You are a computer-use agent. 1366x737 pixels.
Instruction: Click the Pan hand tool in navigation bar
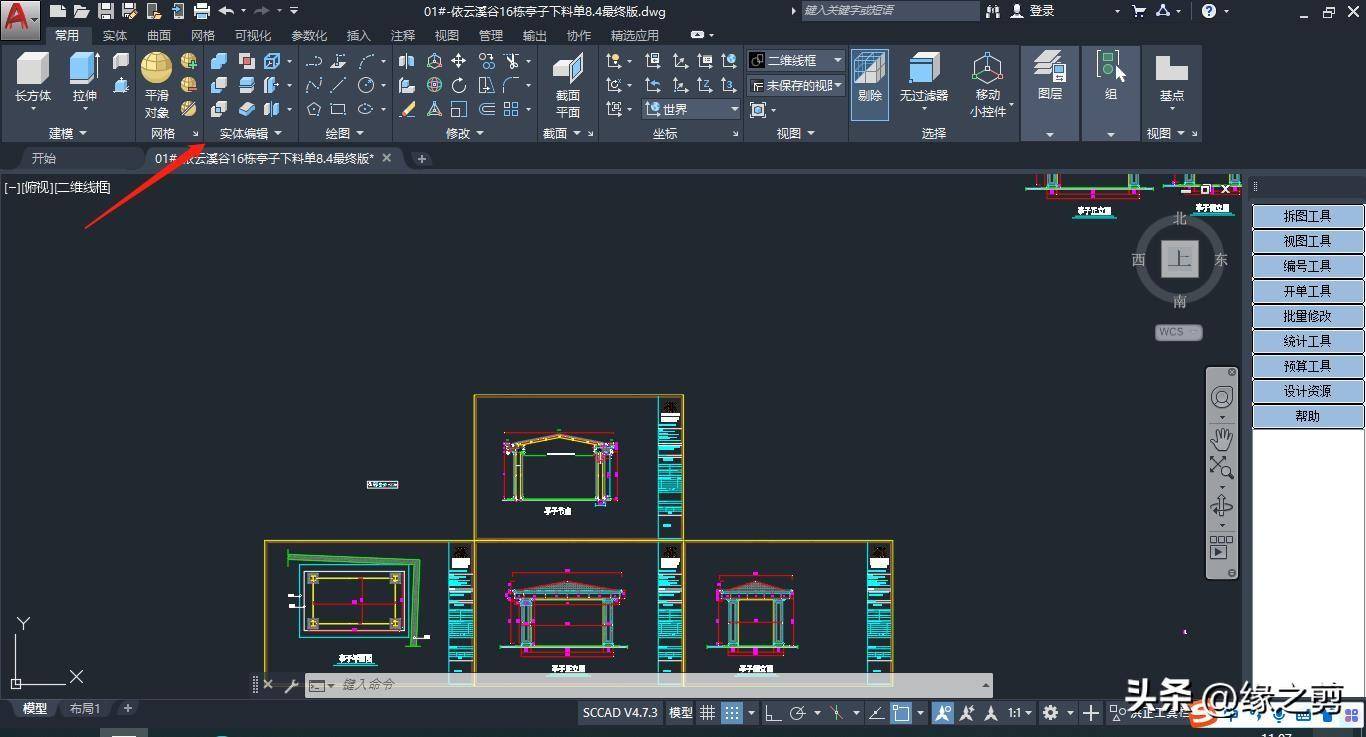point(1221,439)
